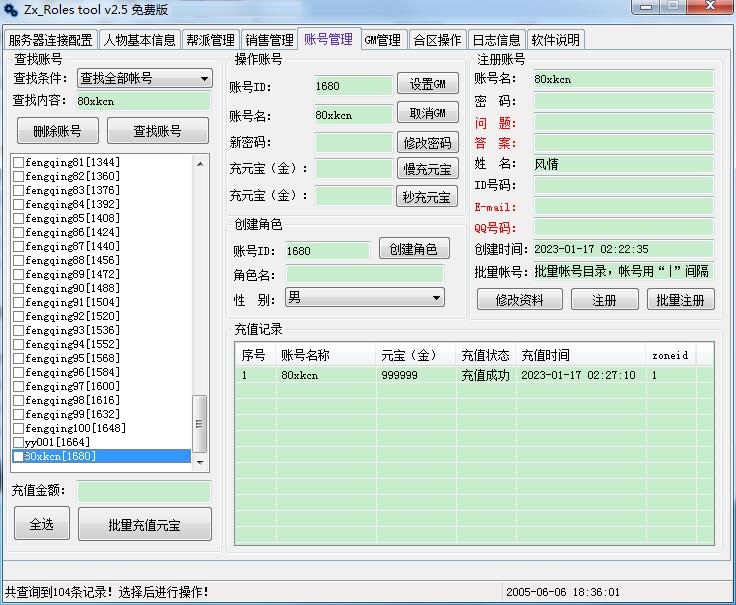Click the 修改资料 button

[520, 299]
